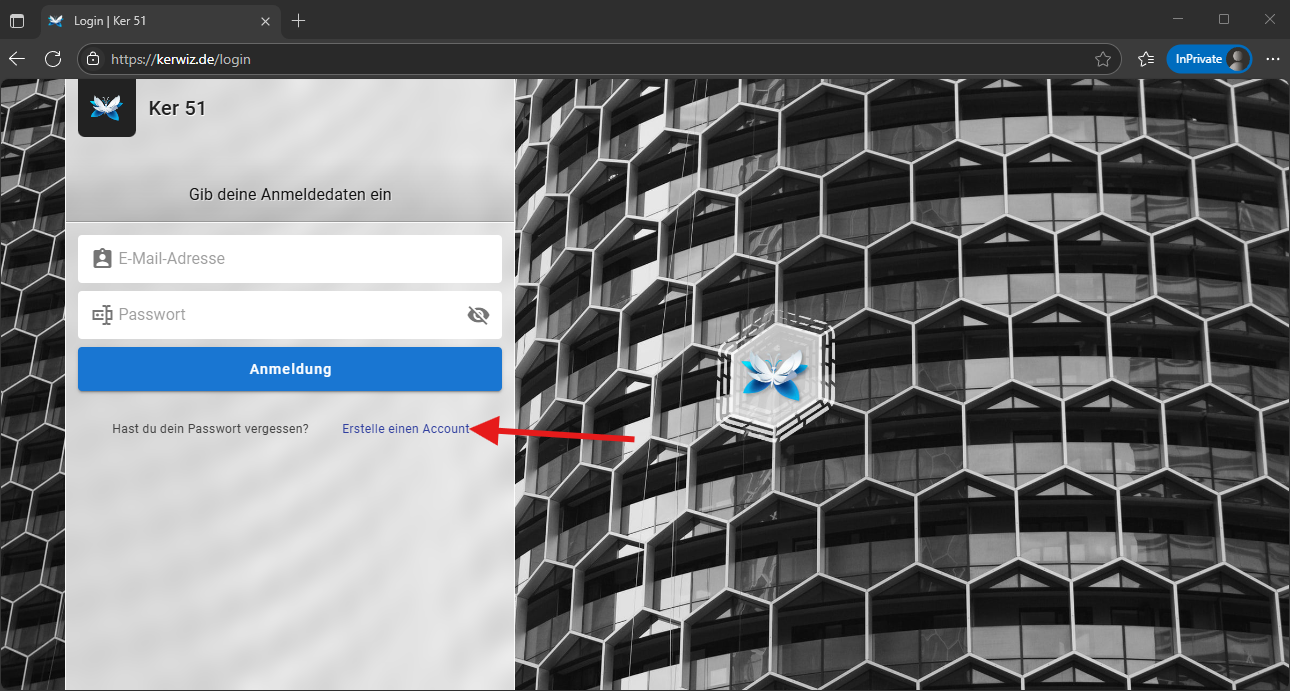This screenshot has width=1290, height=691.
Task: Click the InPrivate profile button
Action: point(1208,59)
